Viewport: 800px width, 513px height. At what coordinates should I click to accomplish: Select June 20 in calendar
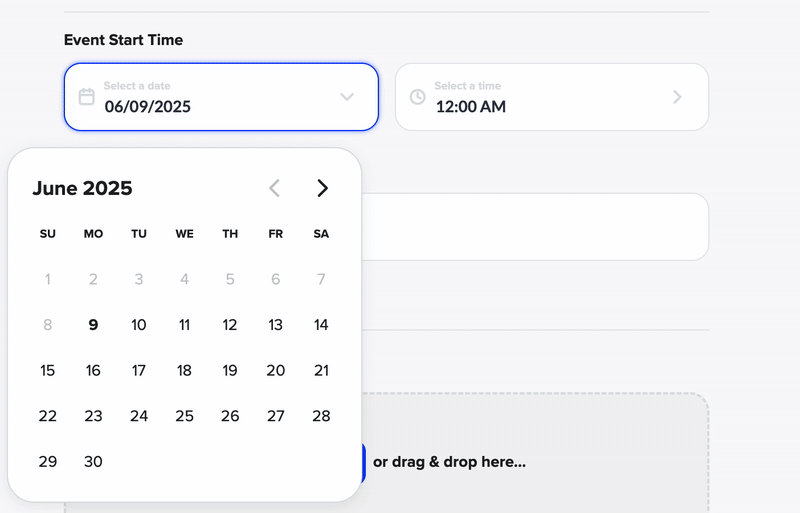click(275, 370)
